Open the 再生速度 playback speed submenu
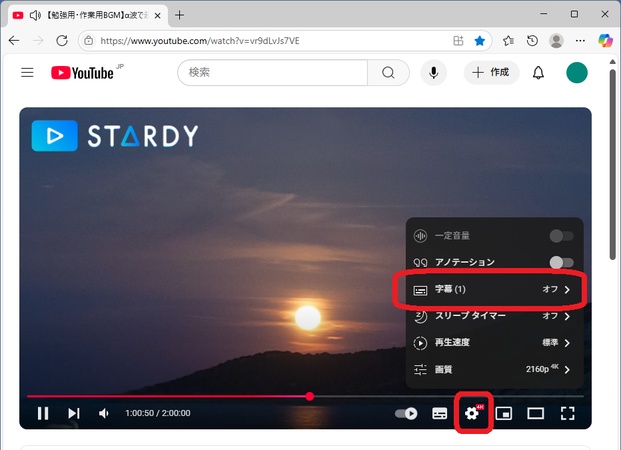The width and height of the screenshot is (621, 450). (x=494, y=343)
